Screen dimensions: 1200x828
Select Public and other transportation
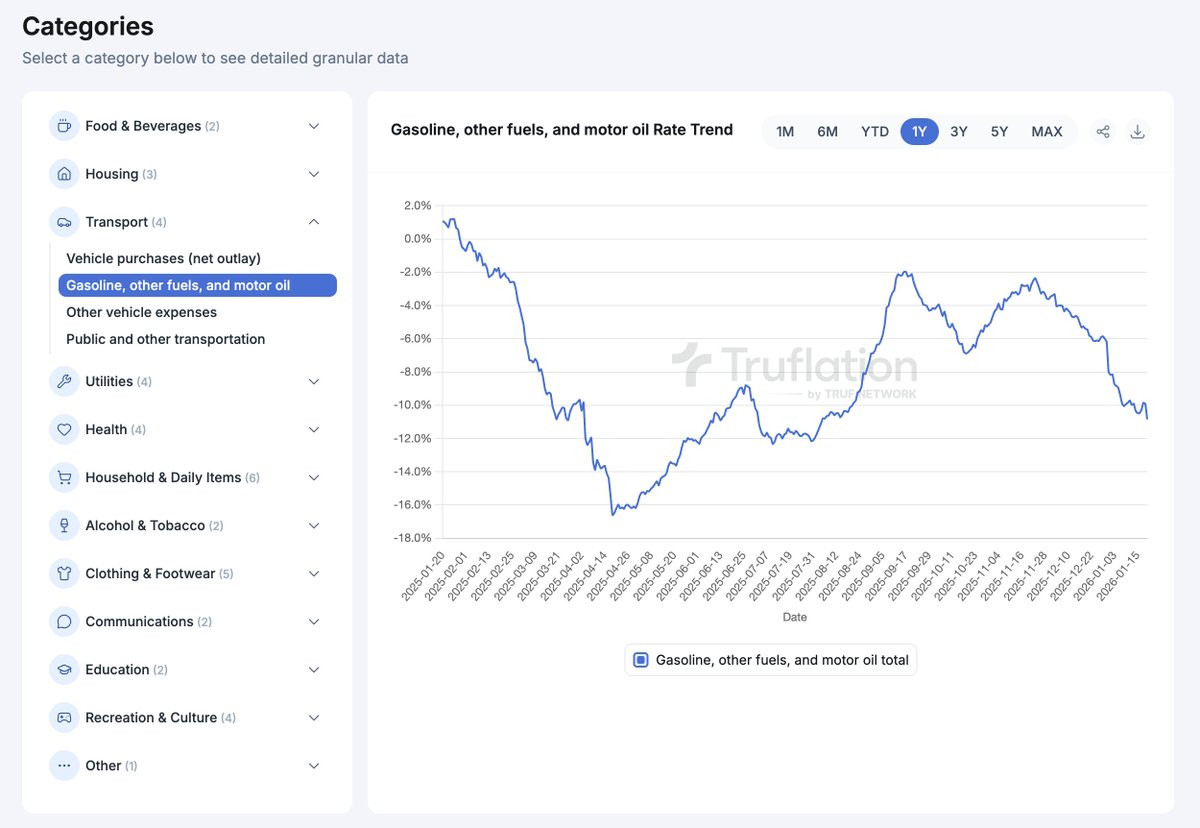coord(166,339)
